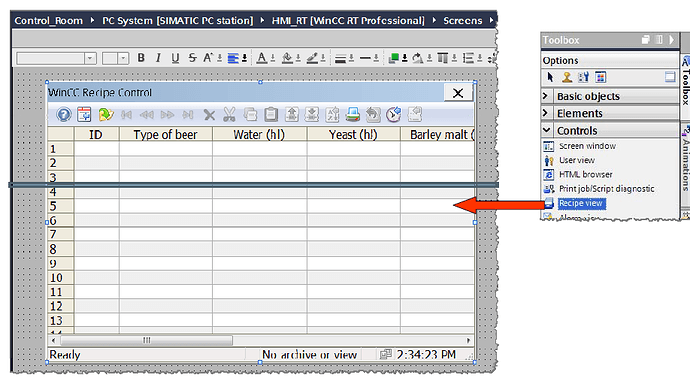Screen dimensions: 690x378
Task: Click the ID column header
Action: (x=96, y=135)
